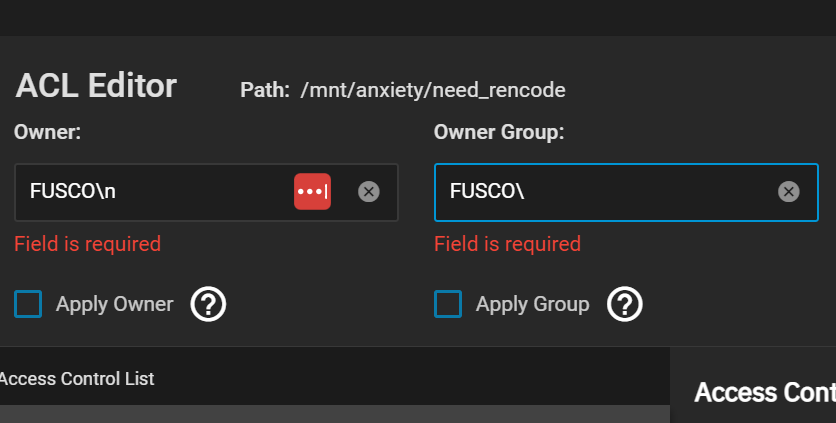
Task: Click the Owner: field label
Action: click(x=47, y=132)
